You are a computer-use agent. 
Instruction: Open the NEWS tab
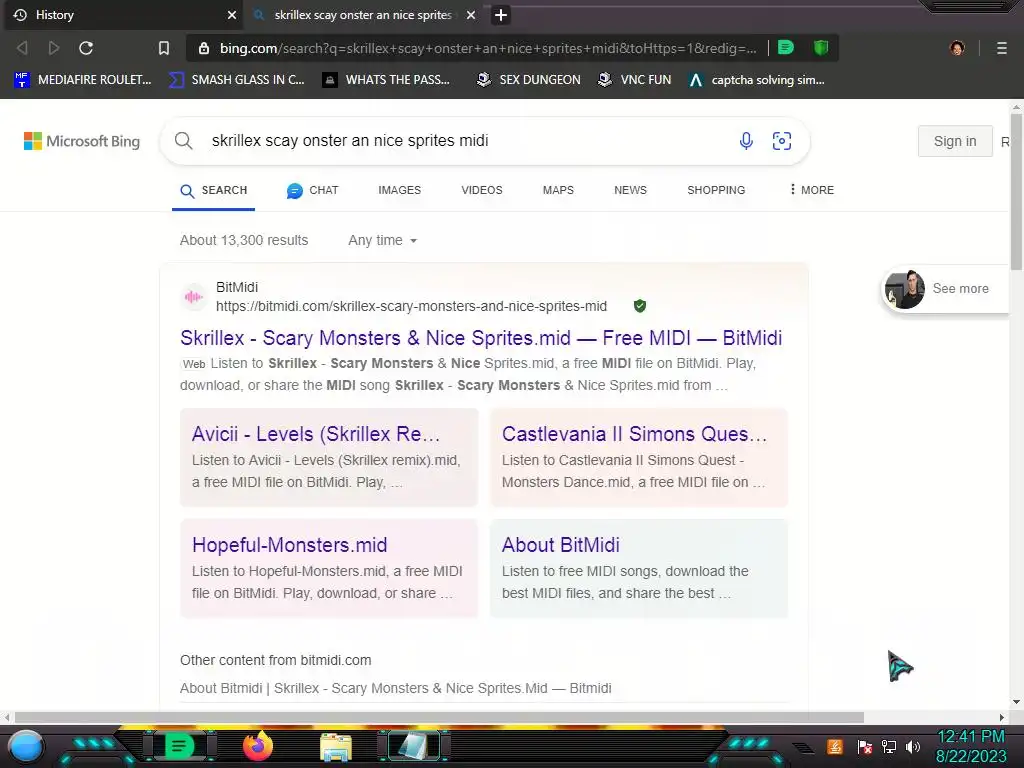coord(630,190)
